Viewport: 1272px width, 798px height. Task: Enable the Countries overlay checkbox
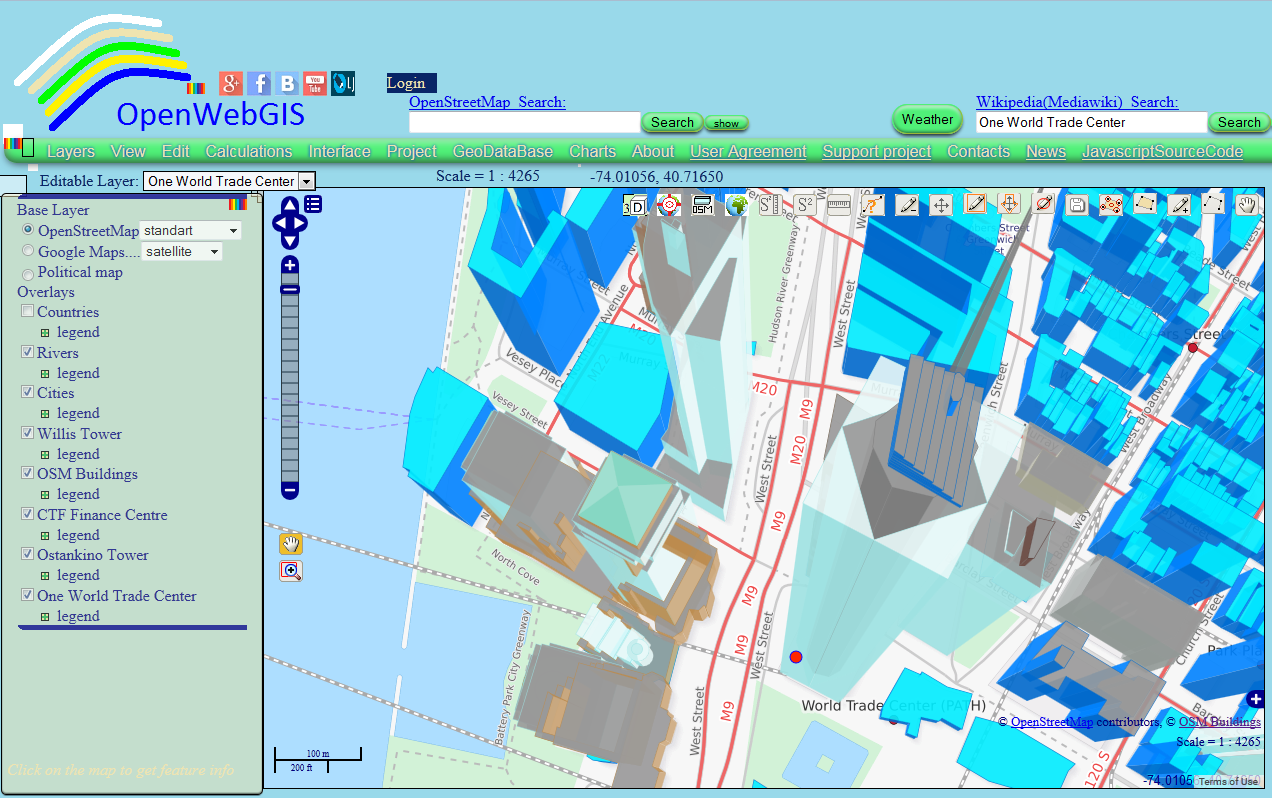[27, 311]
